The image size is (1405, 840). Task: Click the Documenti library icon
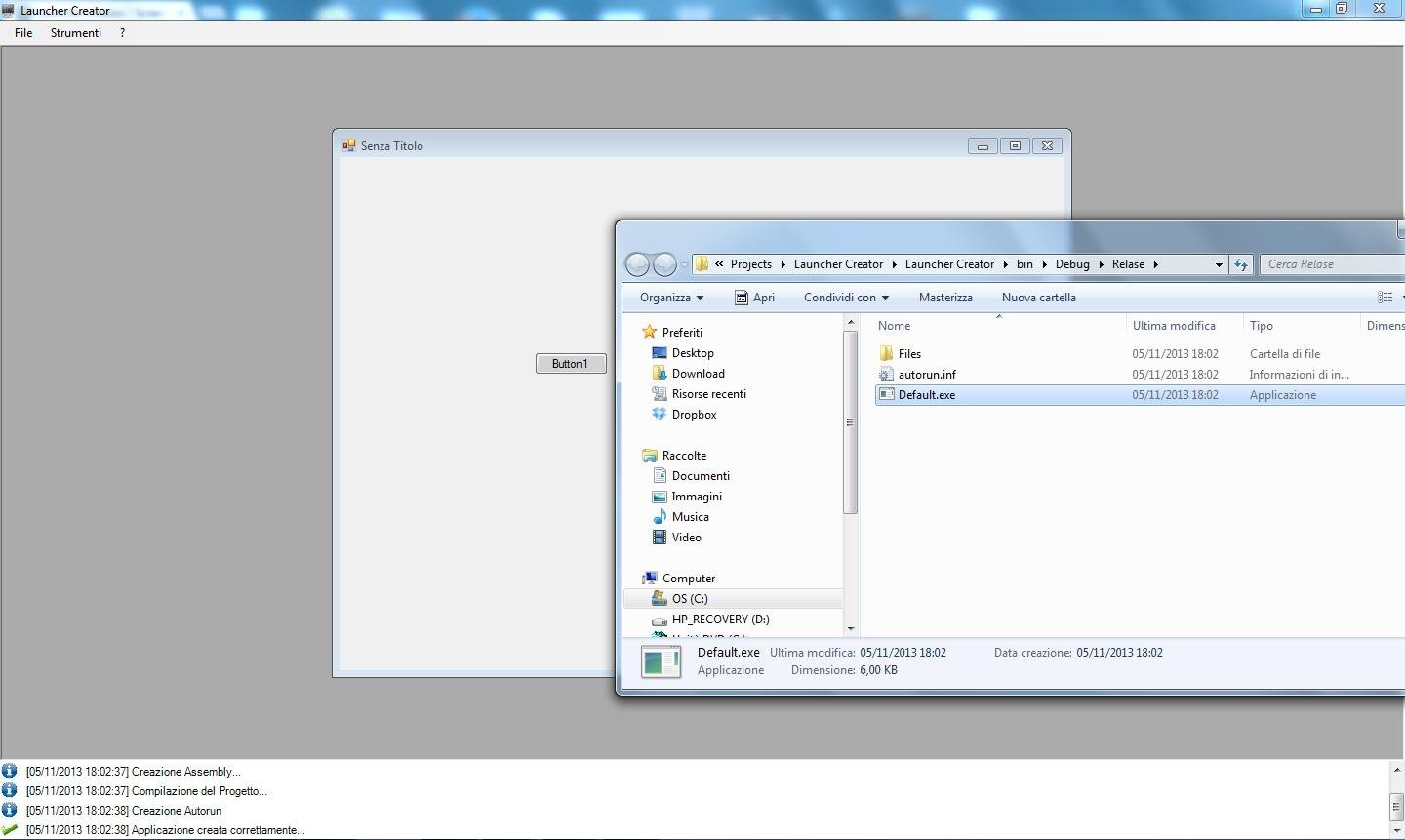click(x=660, y=476)
